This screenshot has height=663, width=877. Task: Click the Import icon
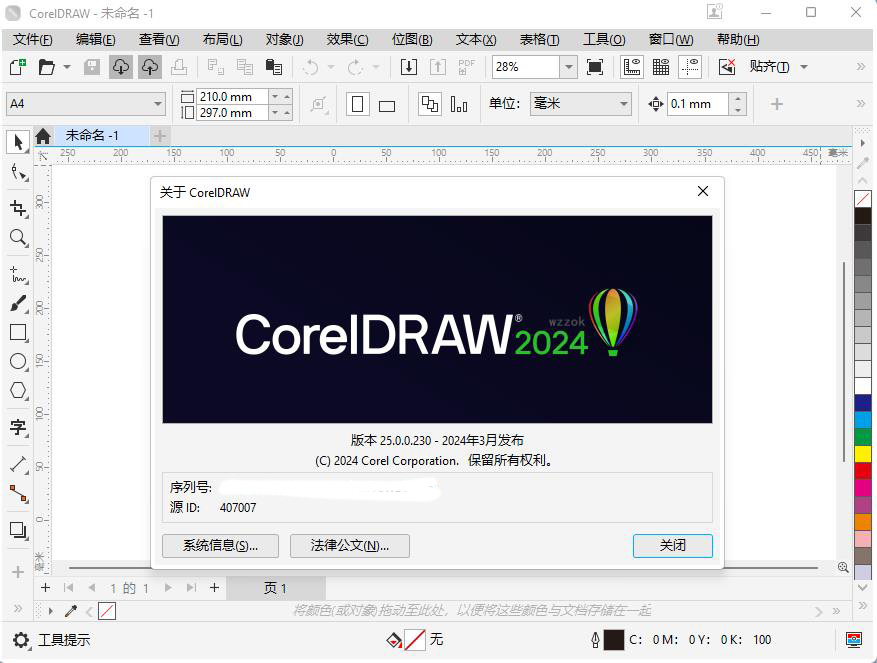409,67
